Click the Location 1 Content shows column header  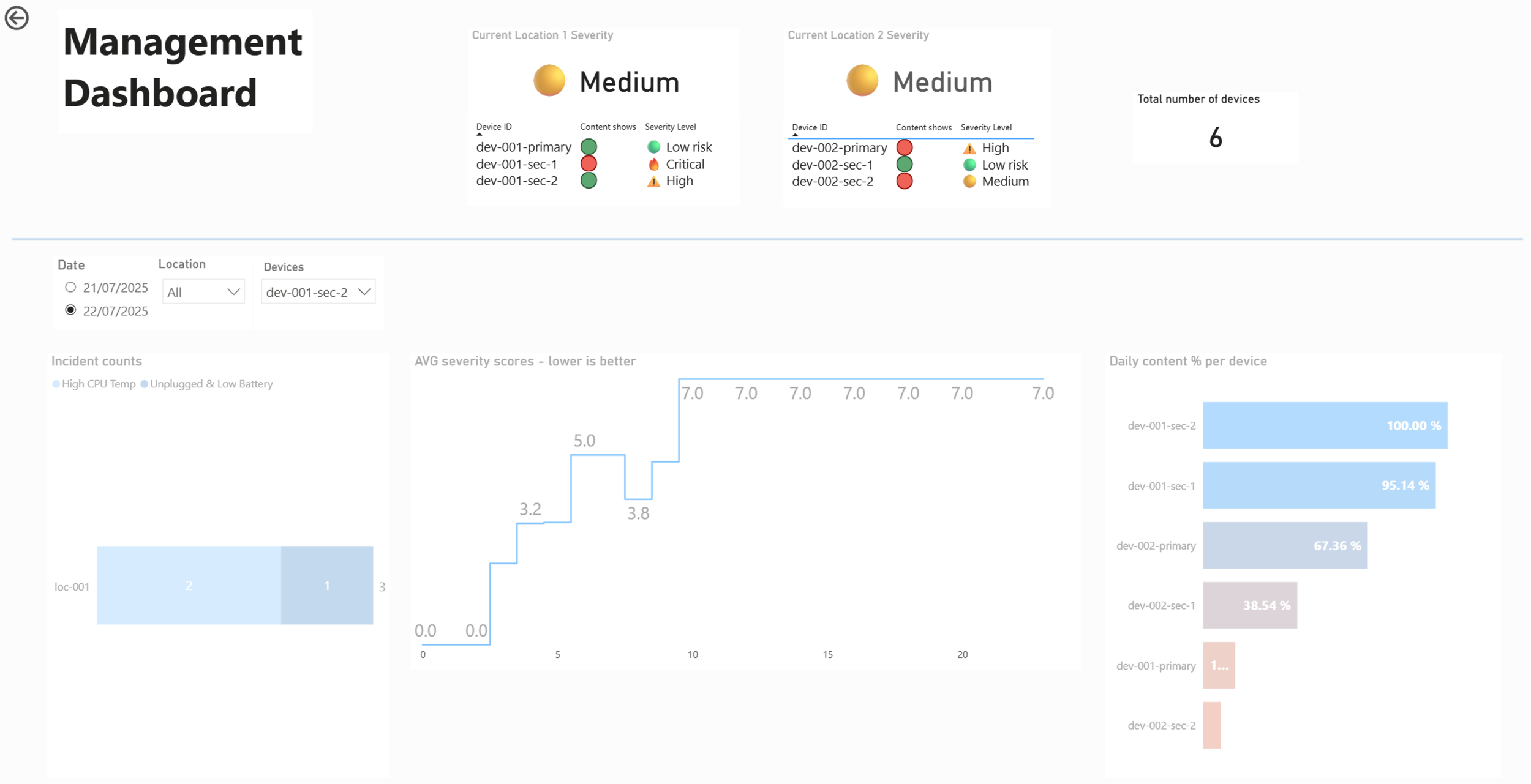click(608, 127)
